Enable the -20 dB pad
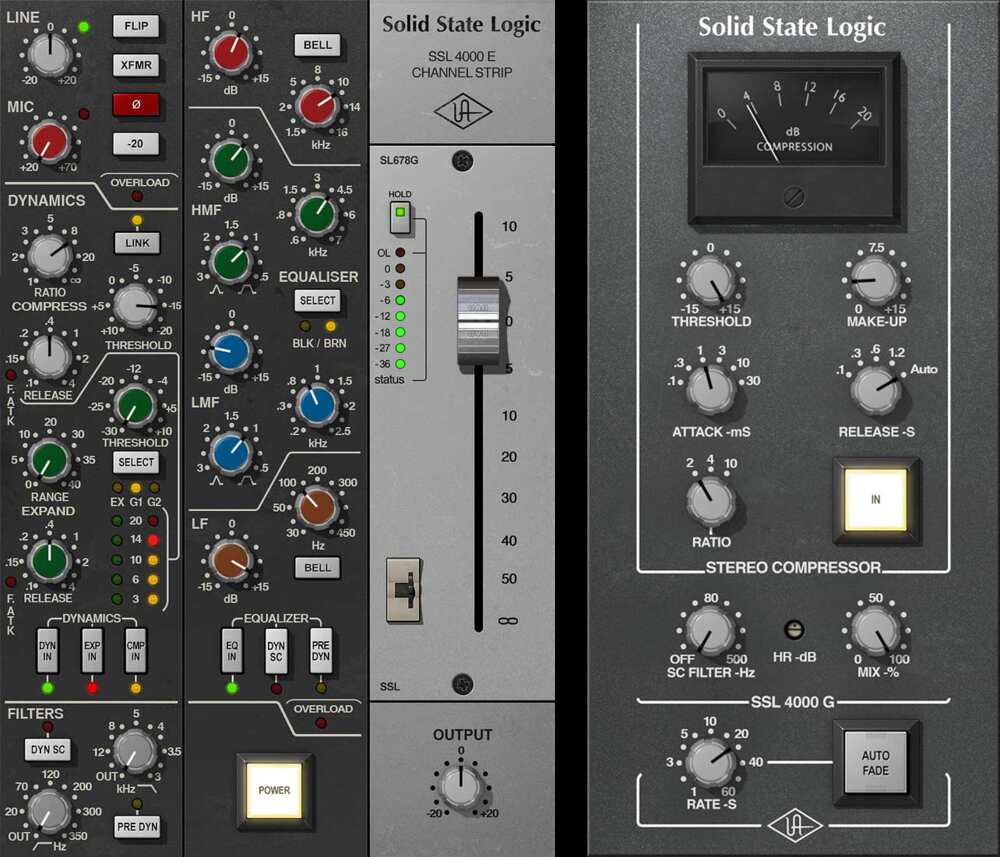Viewport: 1000px width, 857px height. click(x=137, y=144)
